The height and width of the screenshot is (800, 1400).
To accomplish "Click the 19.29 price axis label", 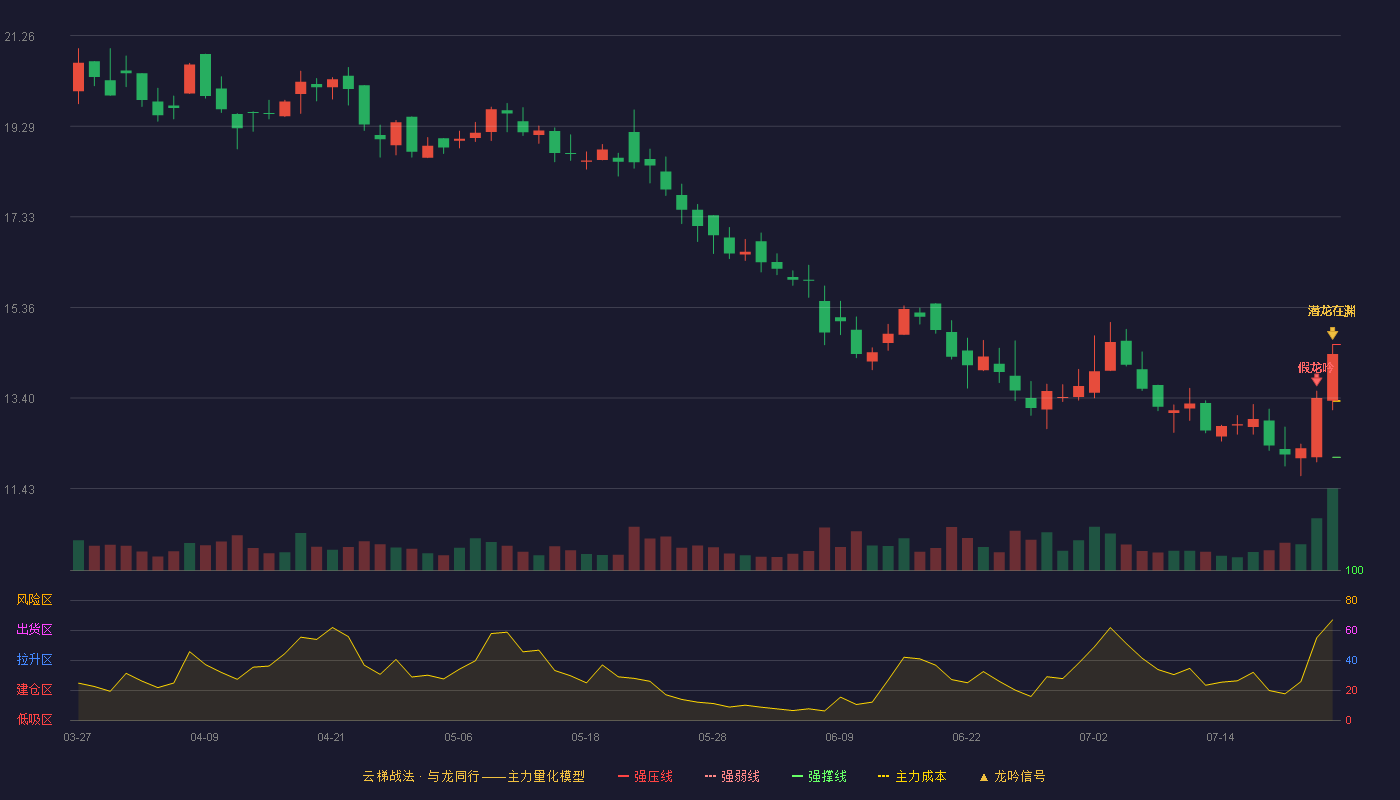I will tap(19, 127).
